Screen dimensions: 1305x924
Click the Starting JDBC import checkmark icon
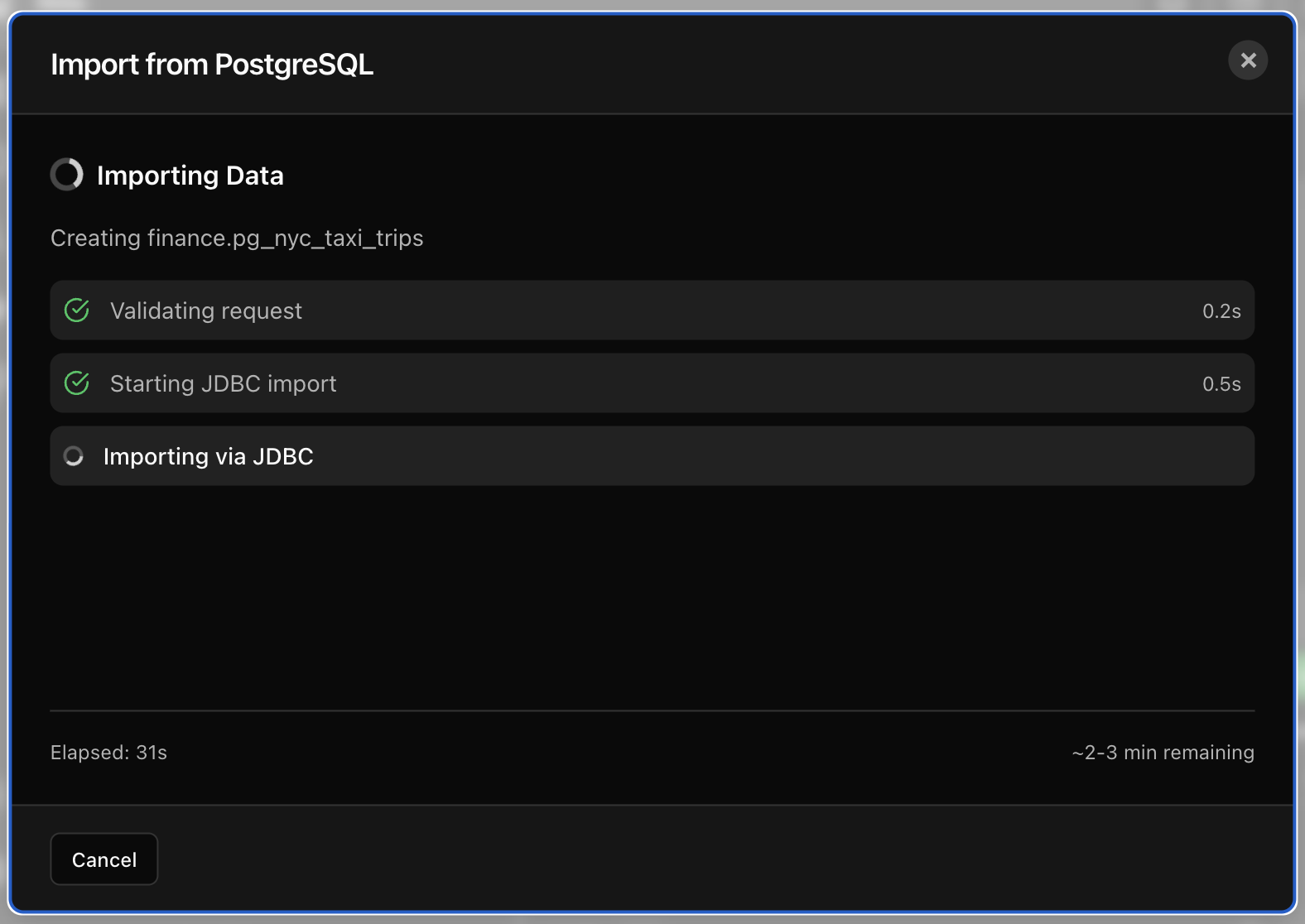[77, 383]
